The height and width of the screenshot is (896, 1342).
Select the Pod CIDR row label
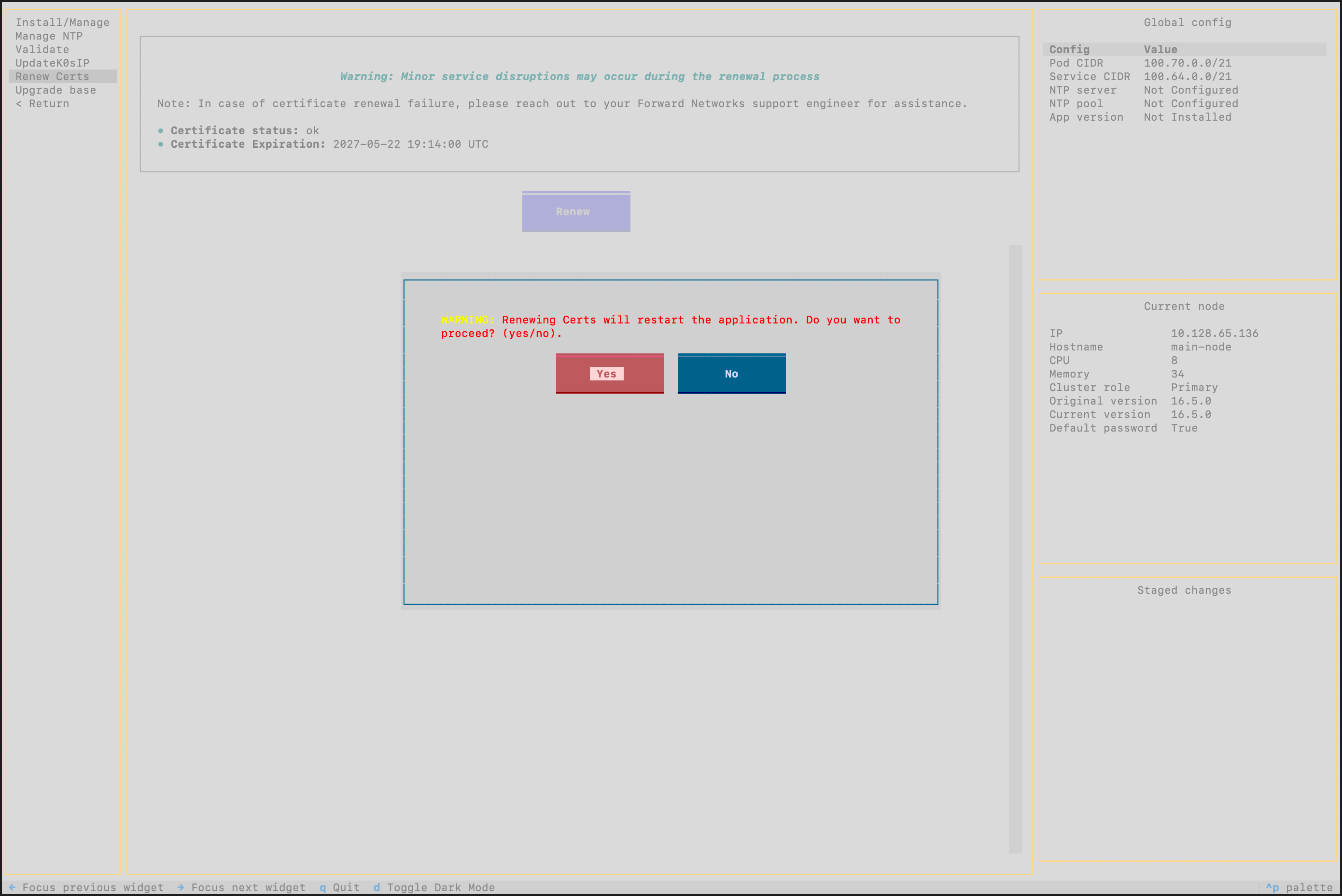[1076, 63]
